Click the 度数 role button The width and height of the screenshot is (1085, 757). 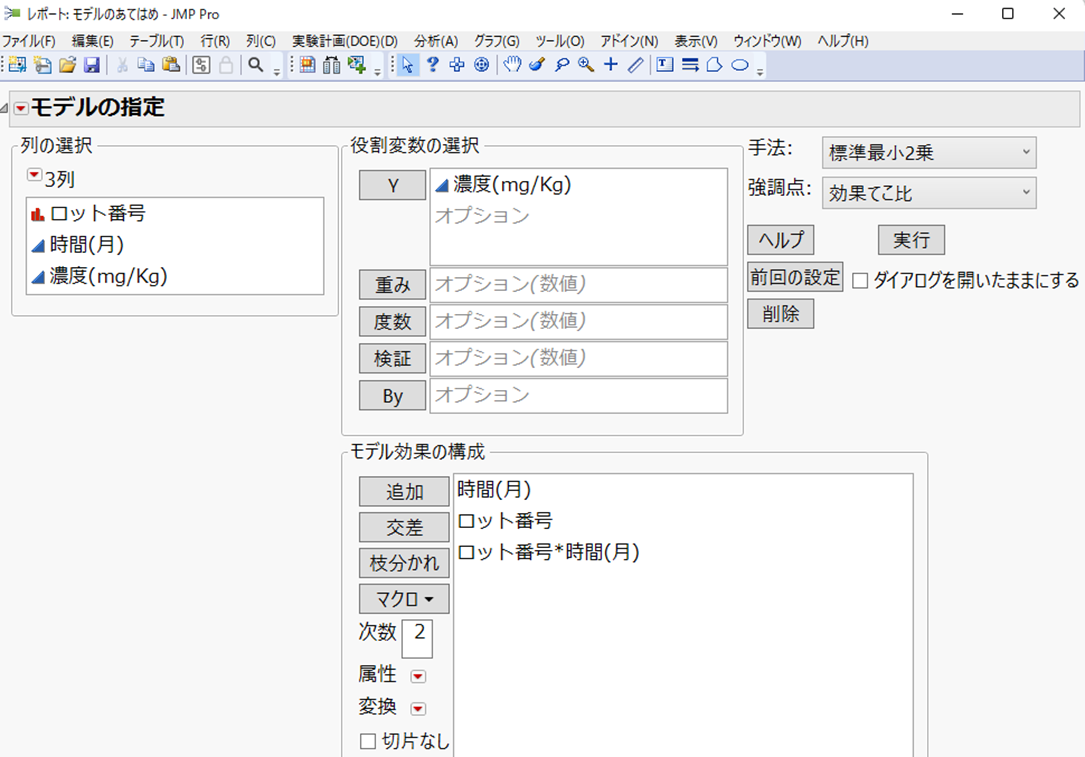pos(392,322)
